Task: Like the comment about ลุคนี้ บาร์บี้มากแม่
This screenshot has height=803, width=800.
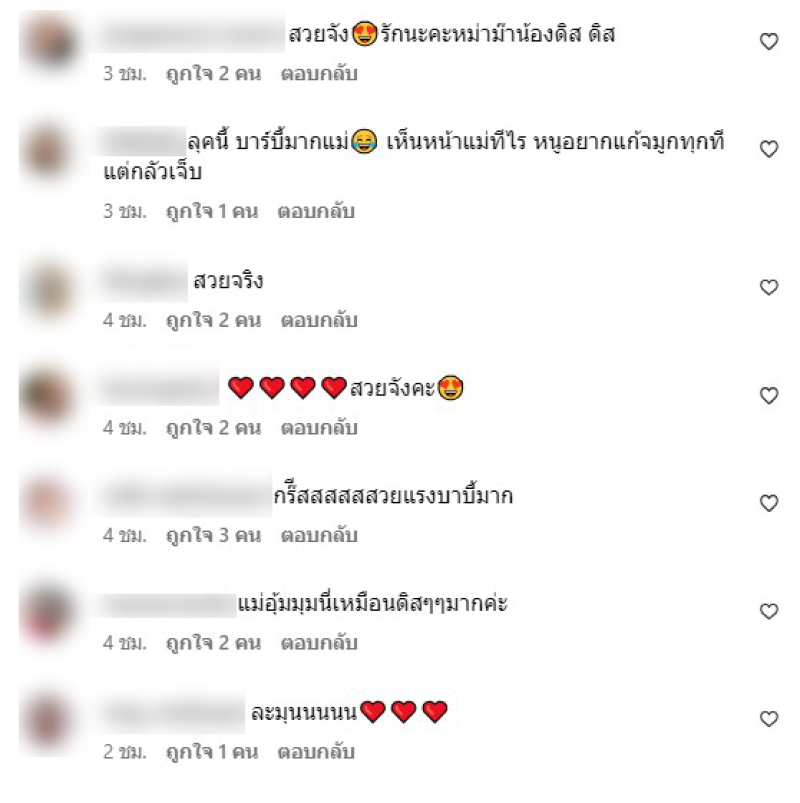Action: coord(768,149)
